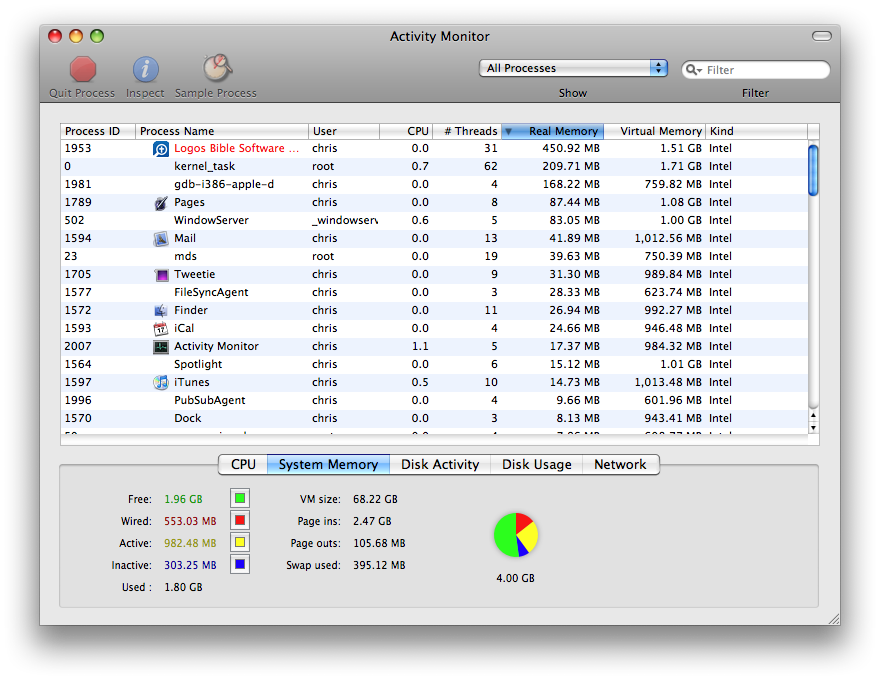Sort by User column header
Screen dimensions: 880x680
coord(344,131)
